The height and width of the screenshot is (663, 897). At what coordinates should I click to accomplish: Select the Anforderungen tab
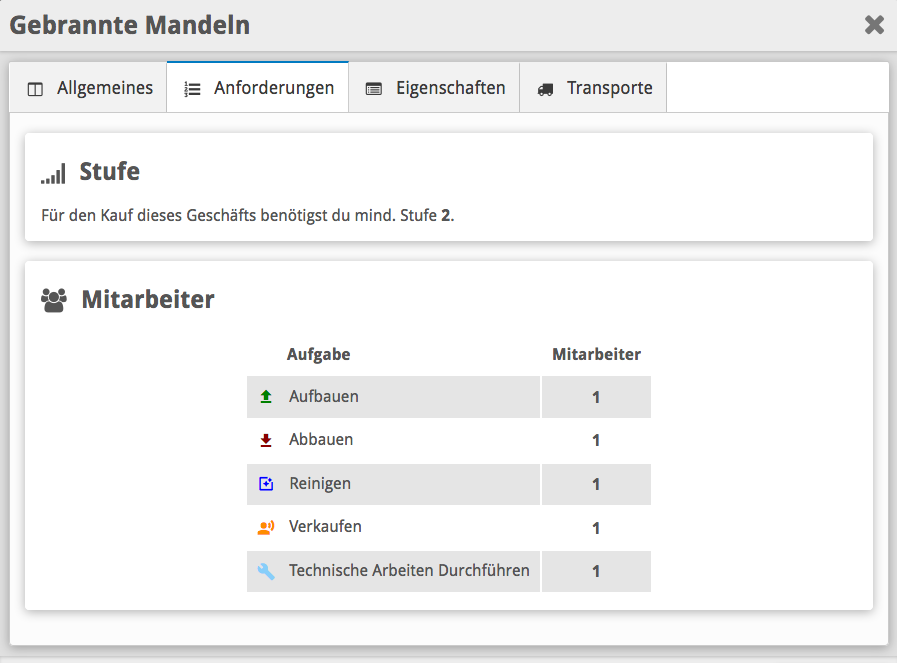pos(259,88)
